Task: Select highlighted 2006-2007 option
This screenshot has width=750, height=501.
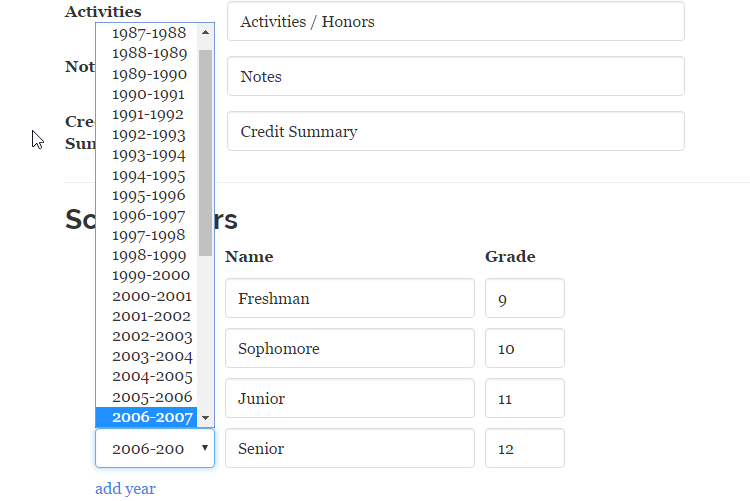Action: click(152, 417)
